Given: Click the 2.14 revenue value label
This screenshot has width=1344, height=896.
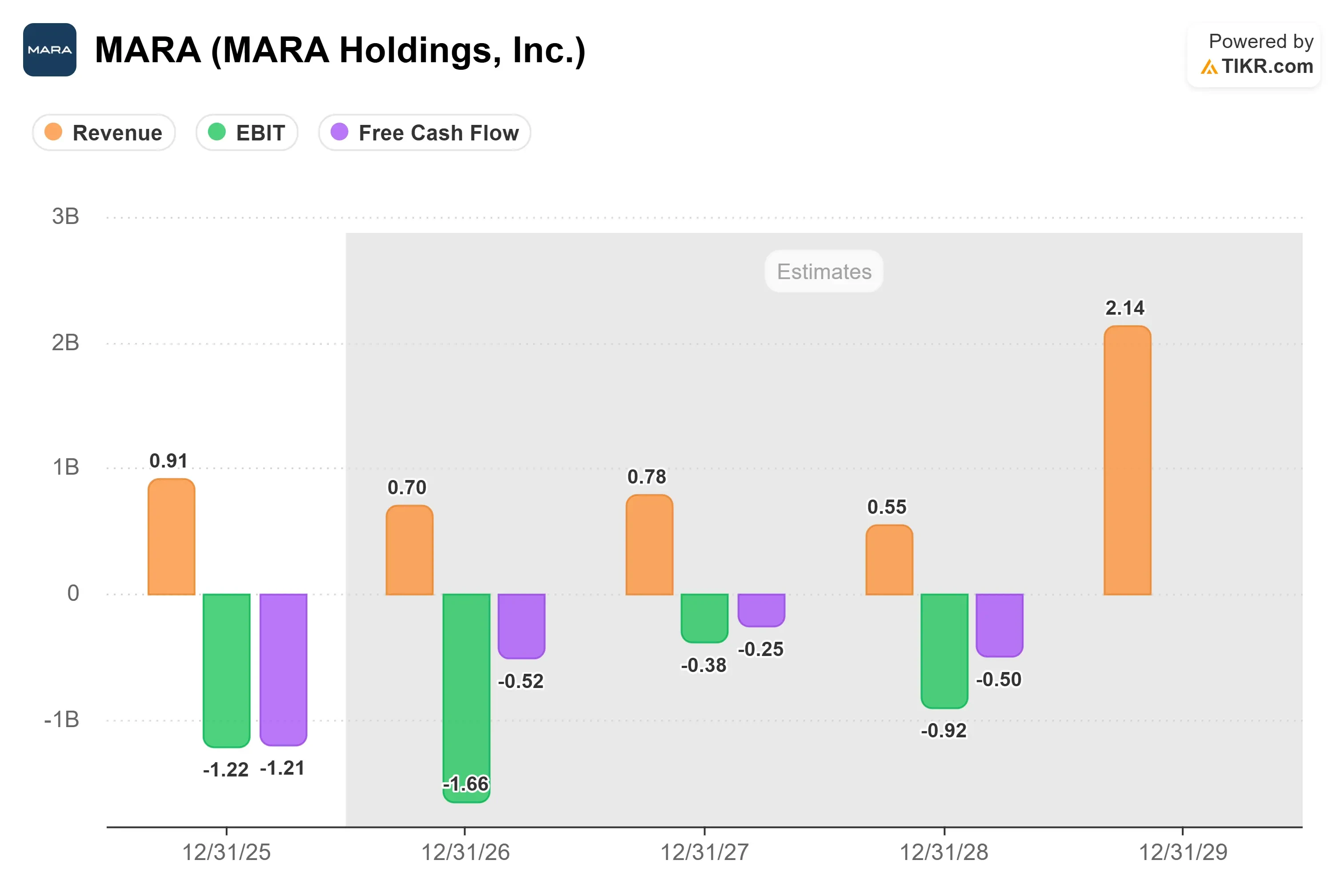Looking at the screenshot, I should (x=1125, y=308).
